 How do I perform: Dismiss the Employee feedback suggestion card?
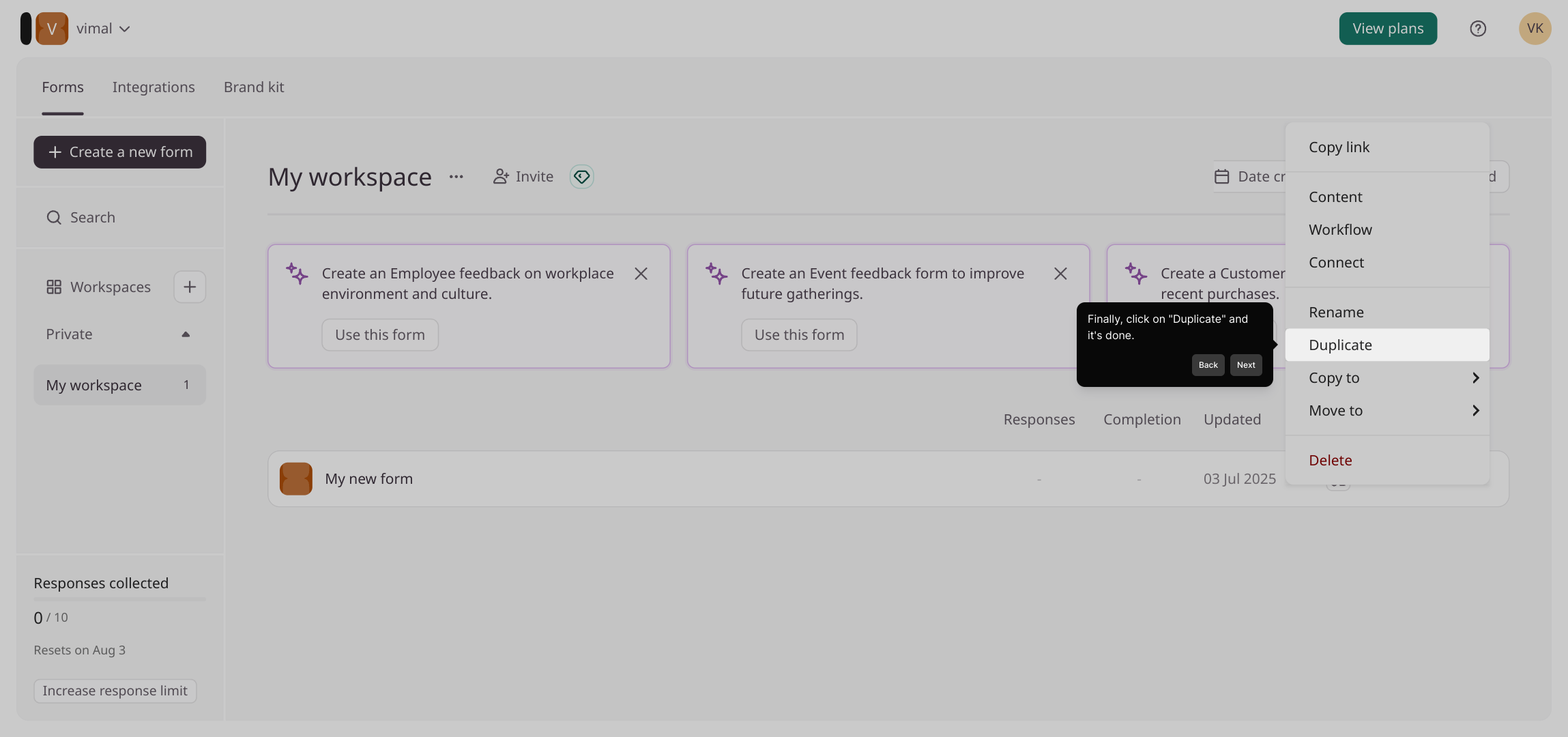[641, 274]
